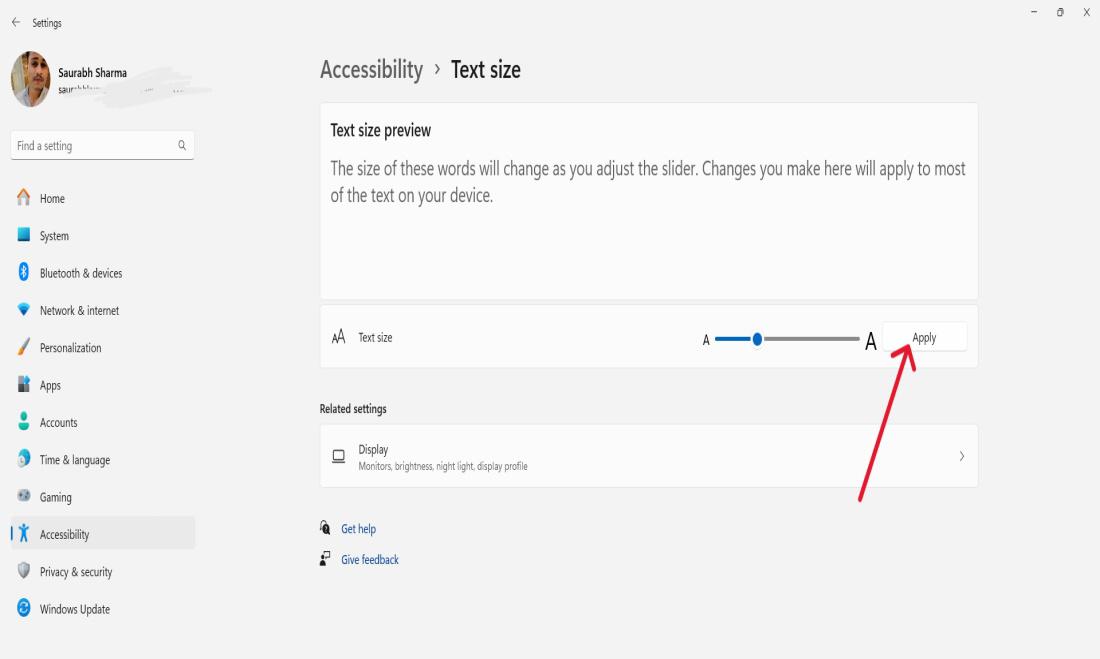Open System settings via its icon
This screenshot has height=659, width=1100.
tap(24, 236)
